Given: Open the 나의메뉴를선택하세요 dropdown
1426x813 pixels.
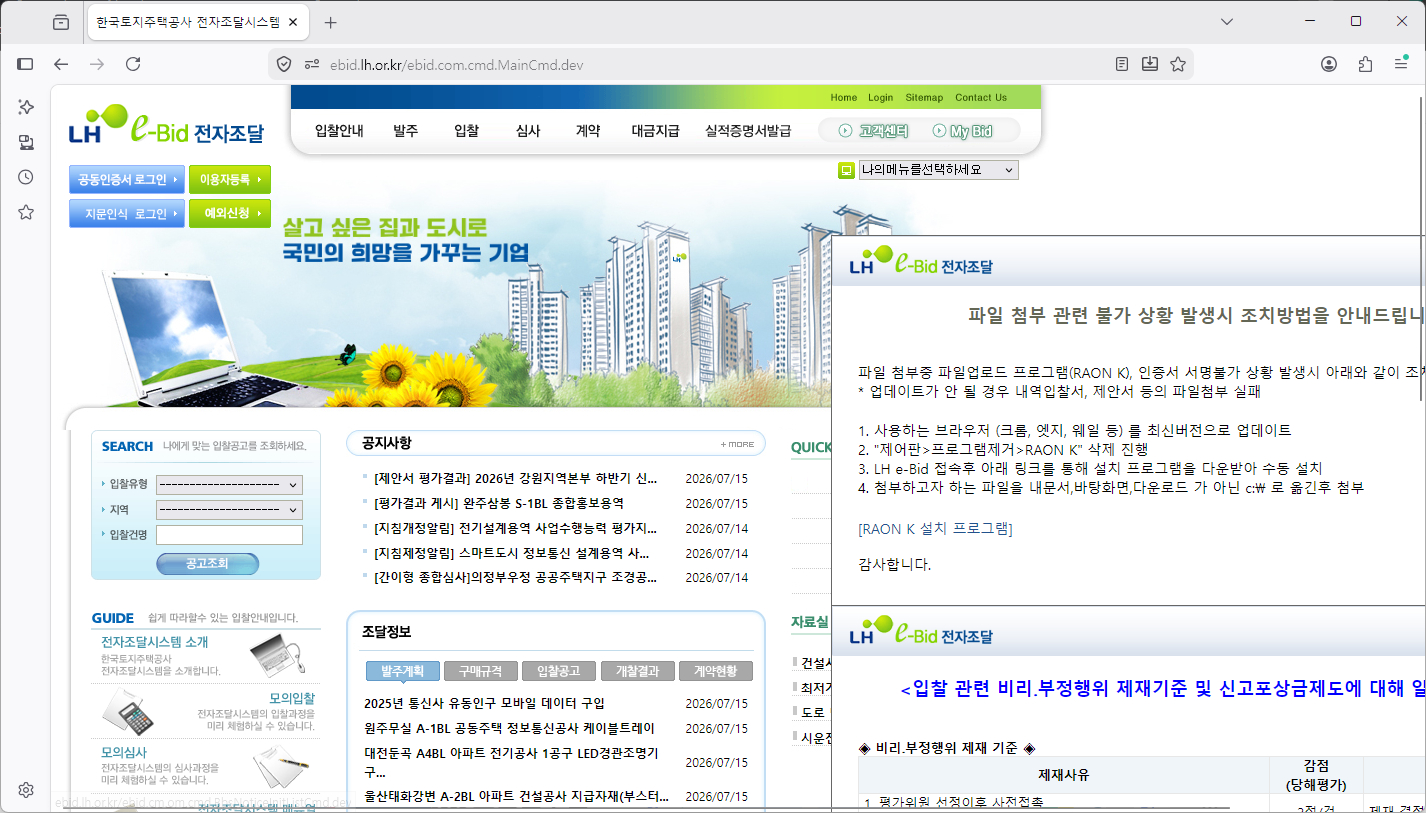Looking at the screenshot, I should (938, 170).
